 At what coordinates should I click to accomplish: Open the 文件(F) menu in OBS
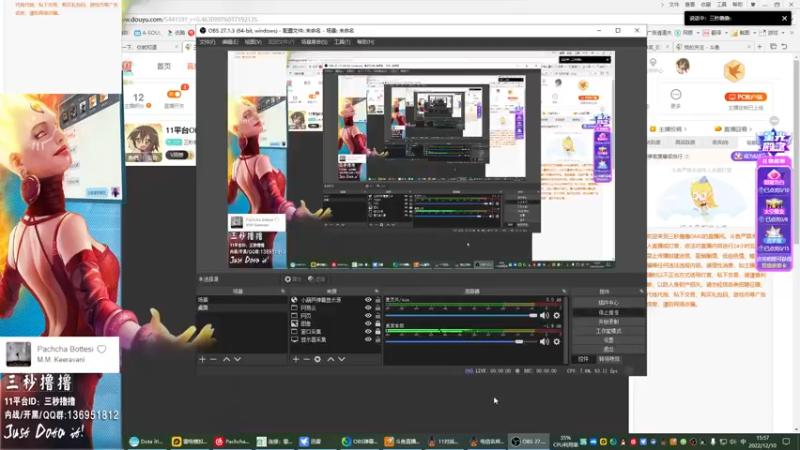pos(207,42)
